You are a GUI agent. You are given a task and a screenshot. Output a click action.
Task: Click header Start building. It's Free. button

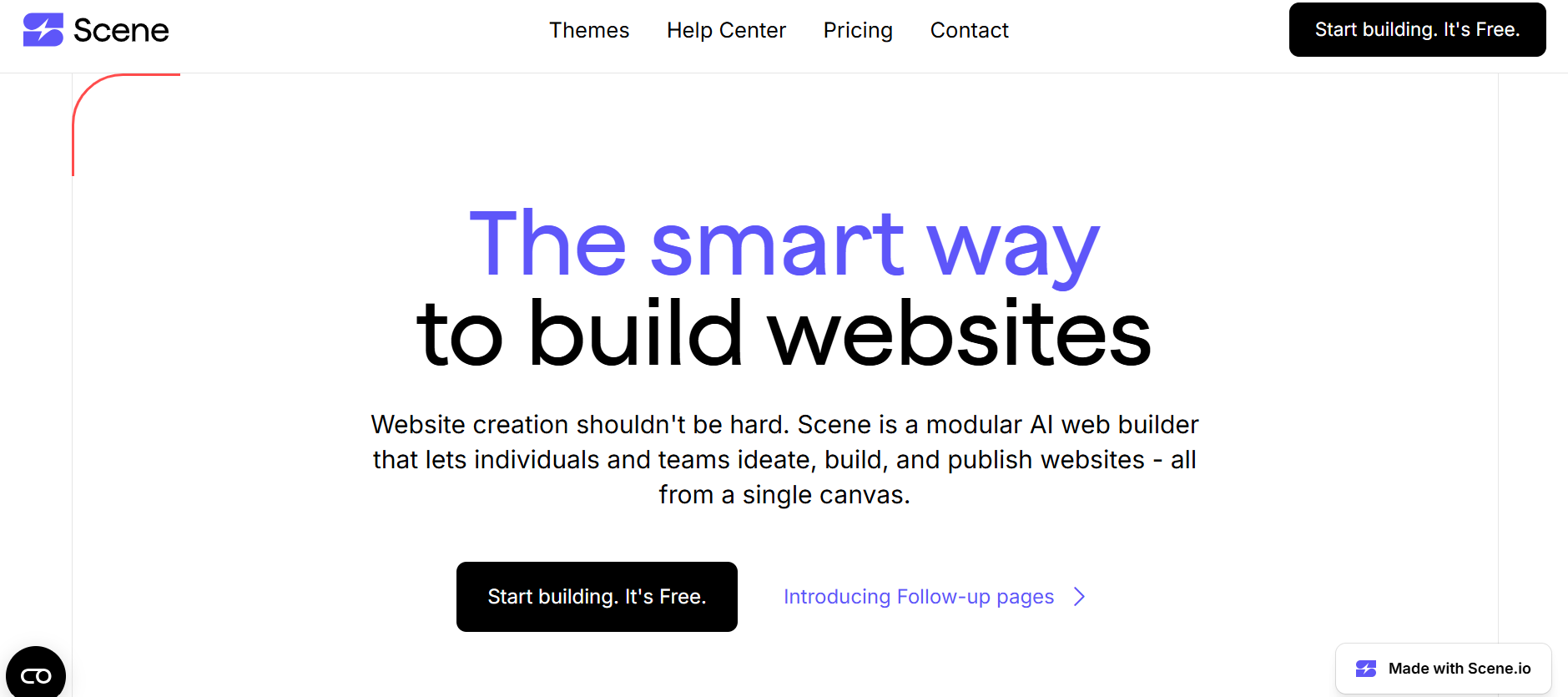click(x=1417, y=30)
